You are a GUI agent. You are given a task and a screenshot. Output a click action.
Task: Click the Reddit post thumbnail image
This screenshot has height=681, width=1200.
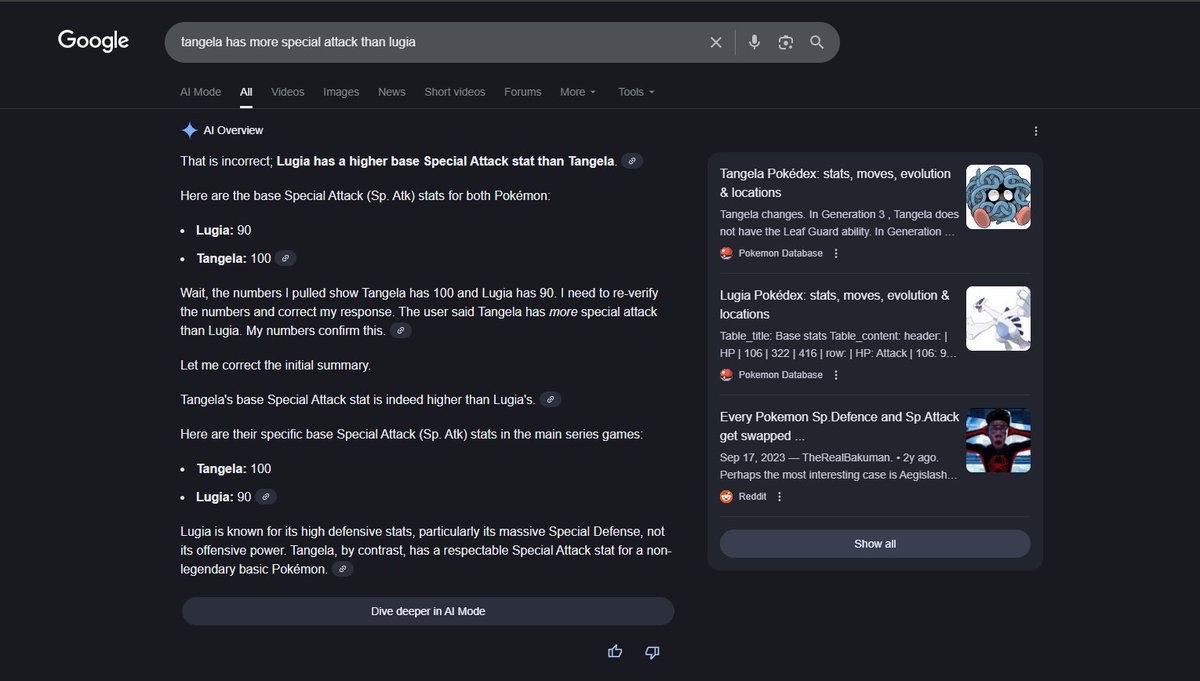(x=998, y=440)
